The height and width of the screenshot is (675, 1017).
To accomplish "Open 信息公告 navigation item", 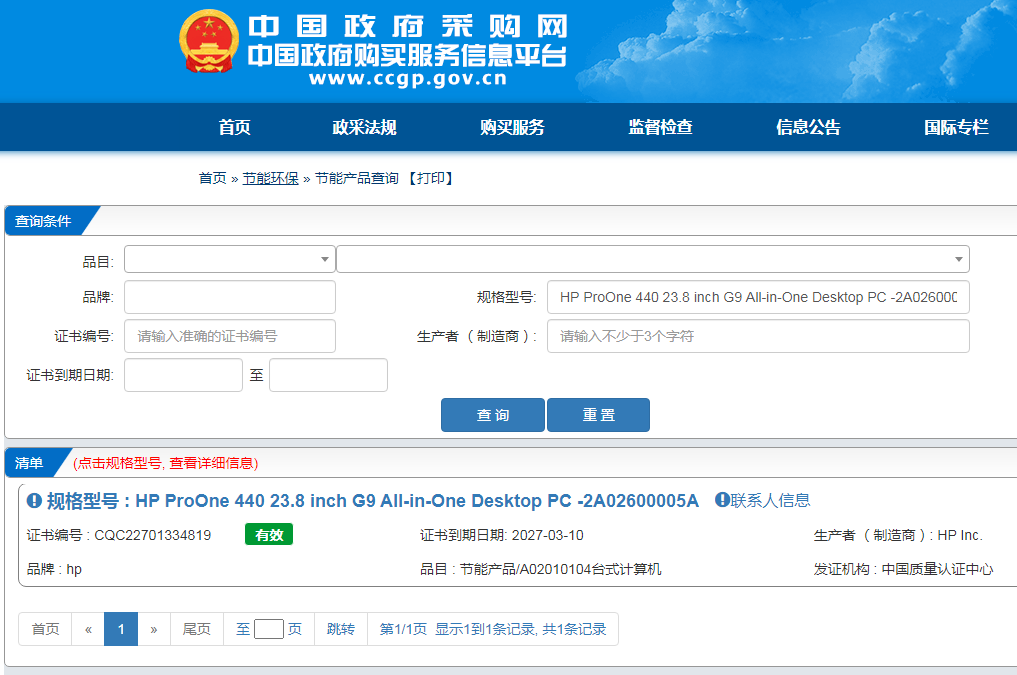I will (808, 127).
